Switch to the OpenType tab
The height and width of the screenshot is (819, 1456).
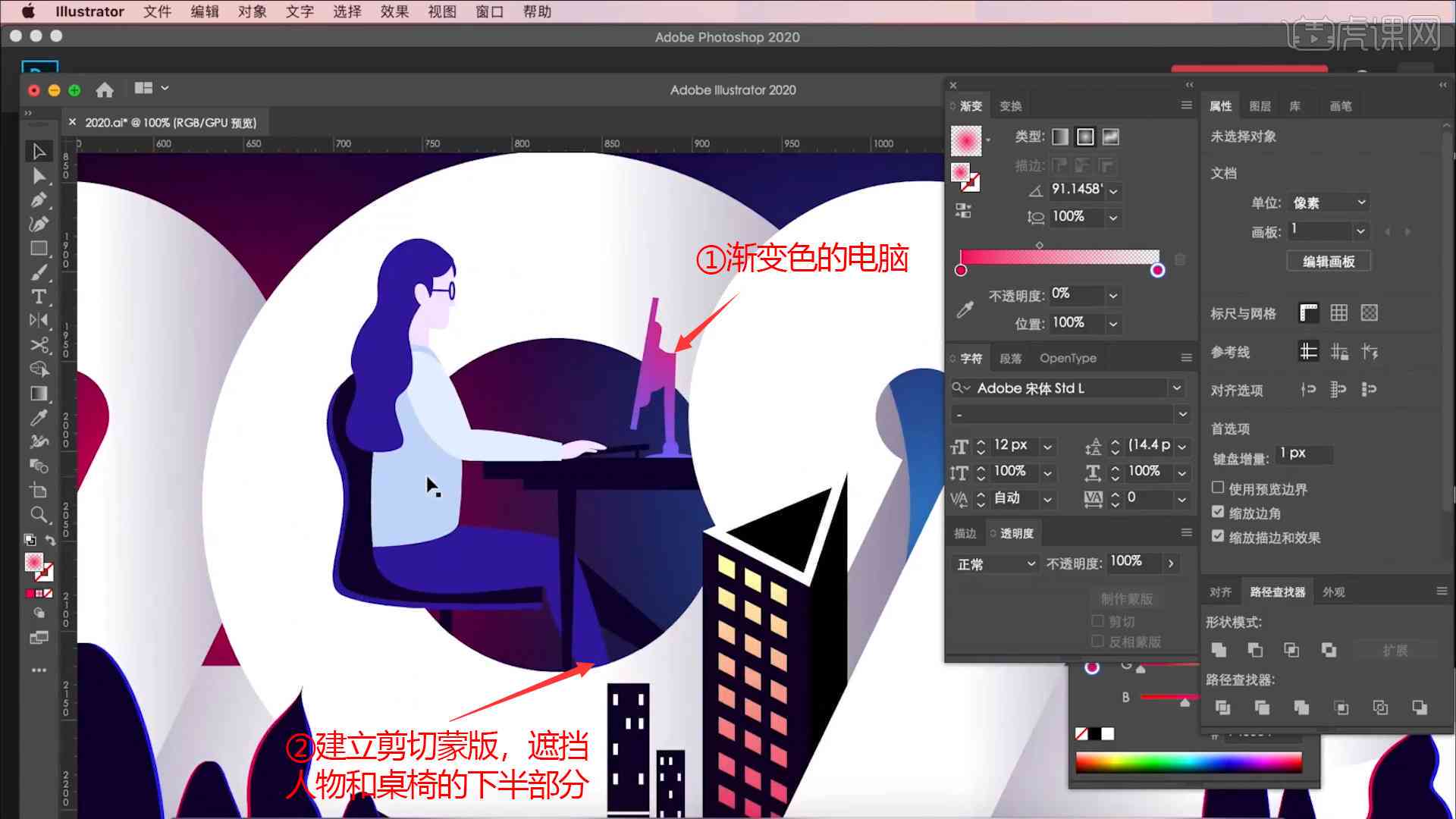tap(1068, 358)
